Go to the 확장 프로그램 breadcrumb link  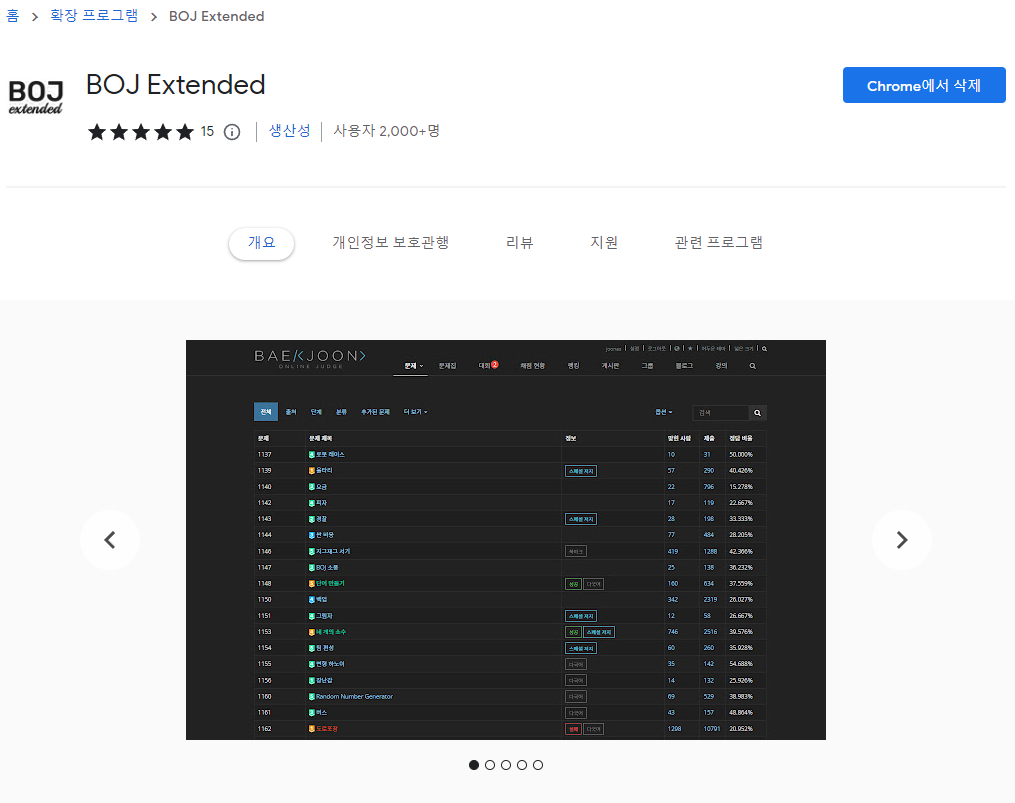click(x=94, y=16)
